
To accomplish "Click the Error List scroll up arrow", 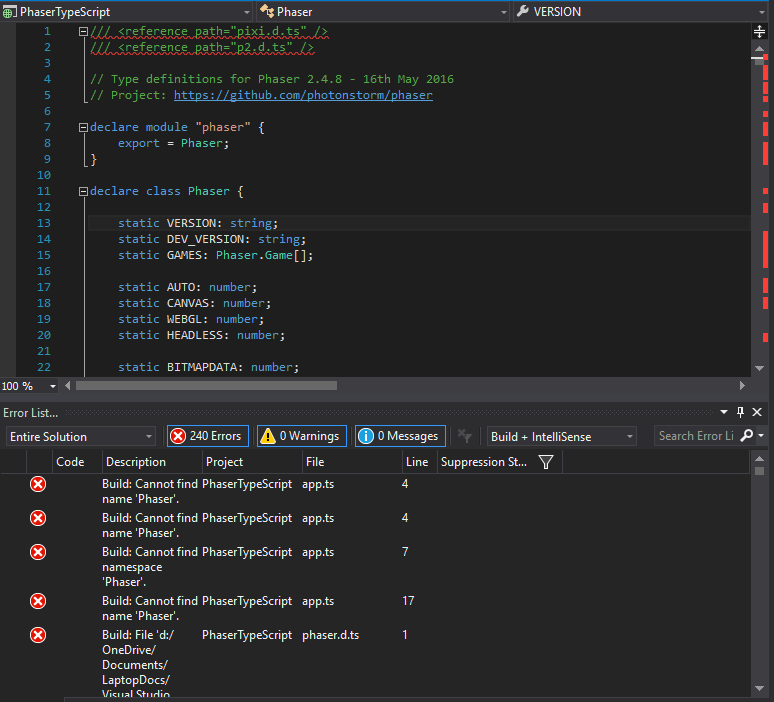I will point(759,459).
